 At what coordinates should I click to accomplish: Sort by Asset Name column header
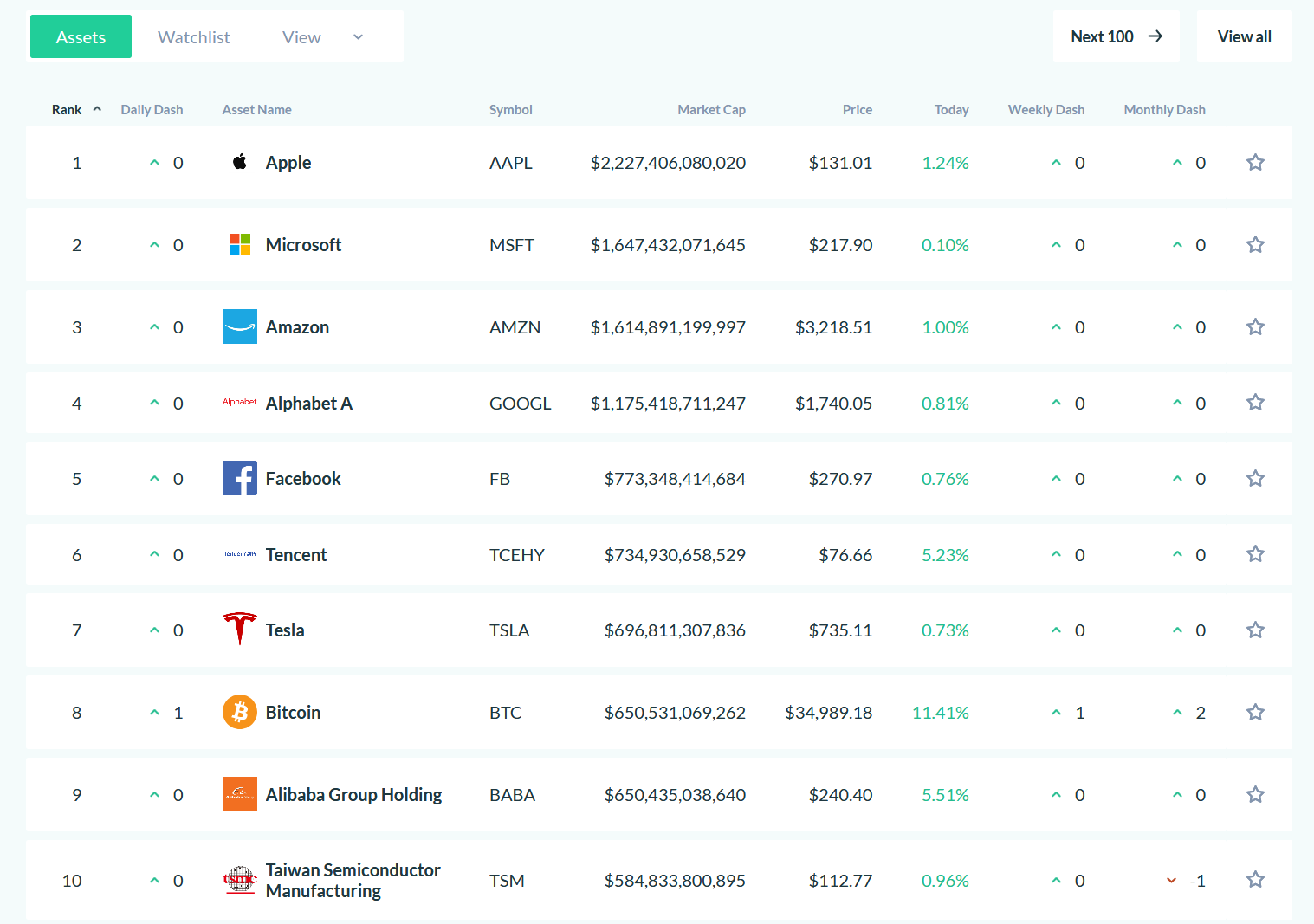257,110
